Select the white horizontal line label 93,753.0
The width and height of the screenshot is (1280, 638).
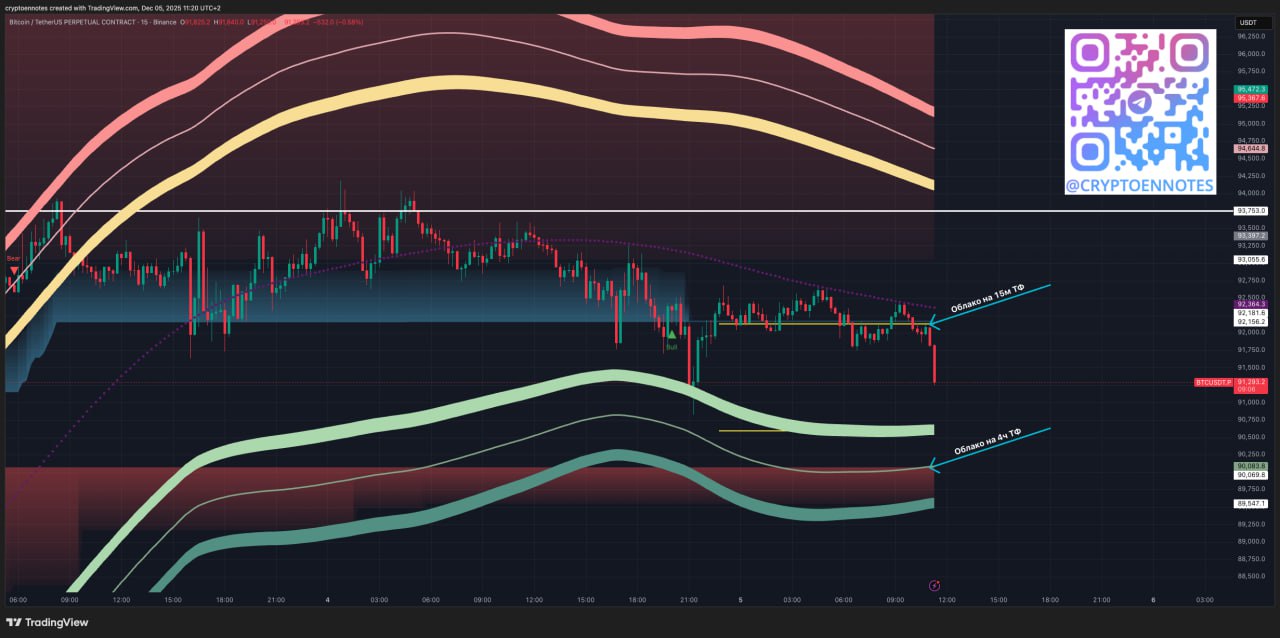[x=1252, y=211]
